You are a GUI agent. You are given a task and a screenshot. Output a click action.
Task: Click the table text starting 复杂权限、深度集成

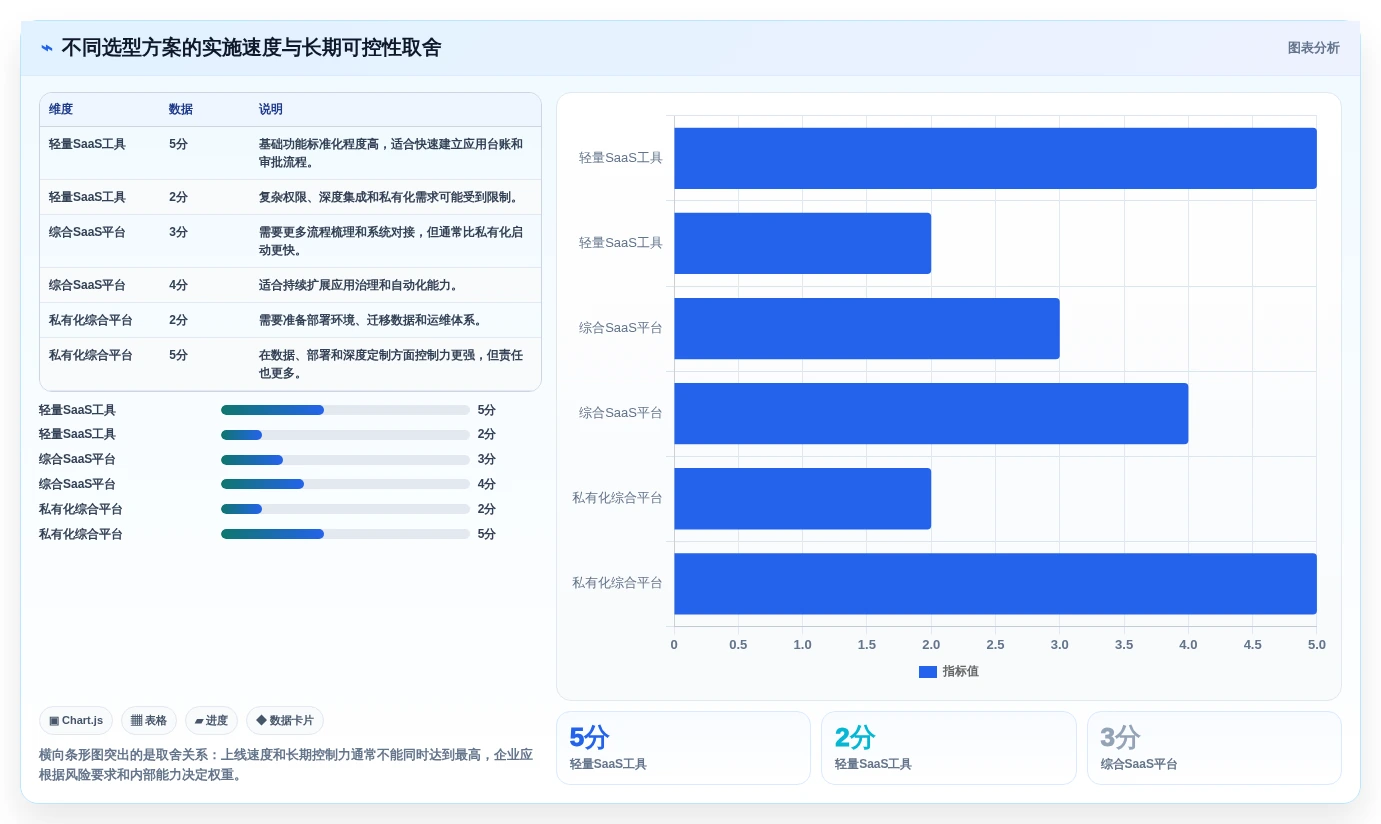click(x=391, y=197)
